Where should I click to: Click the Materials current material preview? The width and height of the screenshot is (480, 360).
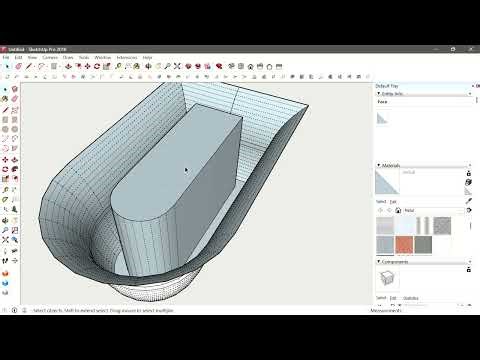(x=387, y=182)
